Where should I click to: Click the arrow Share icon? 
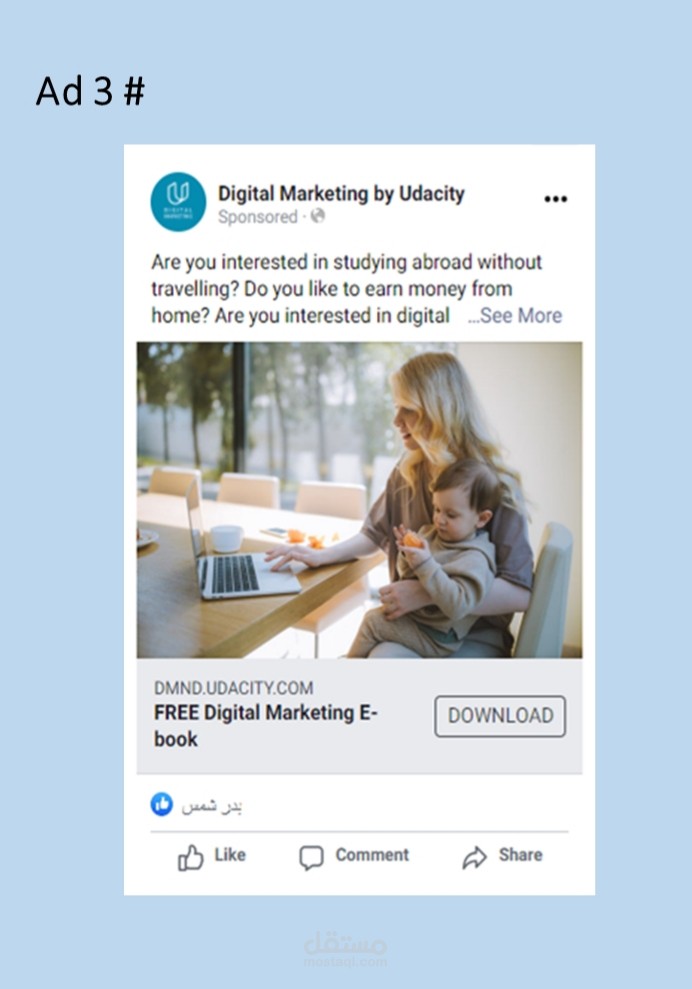click(x=474, y=857)
